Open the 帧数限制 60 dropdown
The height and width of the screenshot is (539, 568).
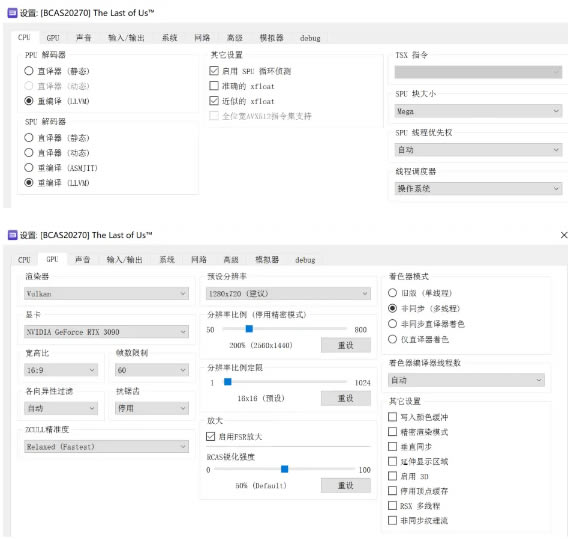(152, 370)
